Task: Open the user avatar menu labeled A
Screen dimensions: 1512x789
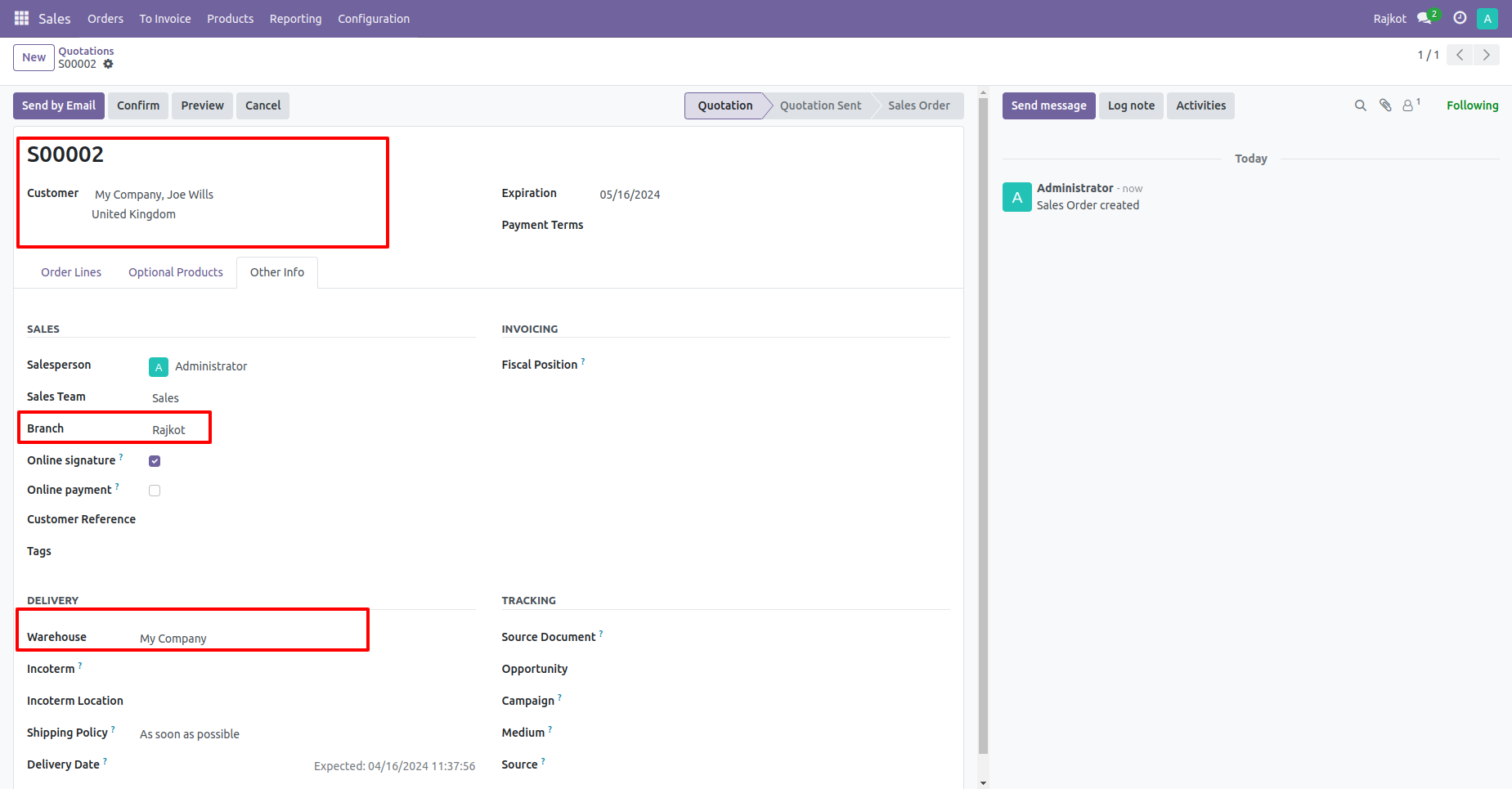Action: pos(1487,18)
